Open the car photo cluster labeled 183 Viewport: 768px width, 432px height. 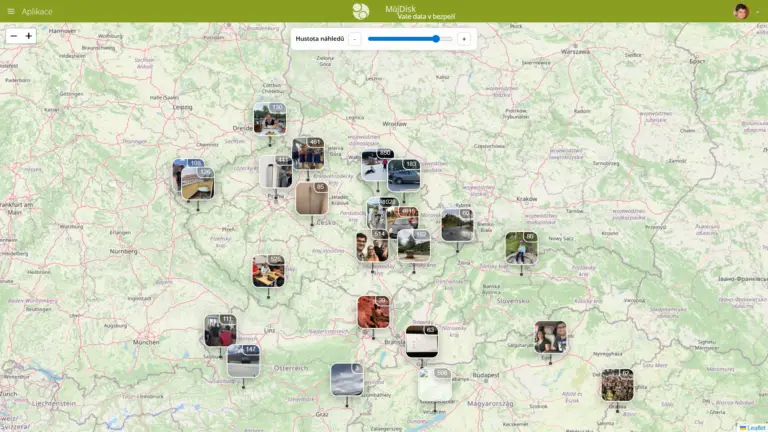[404, 175]
